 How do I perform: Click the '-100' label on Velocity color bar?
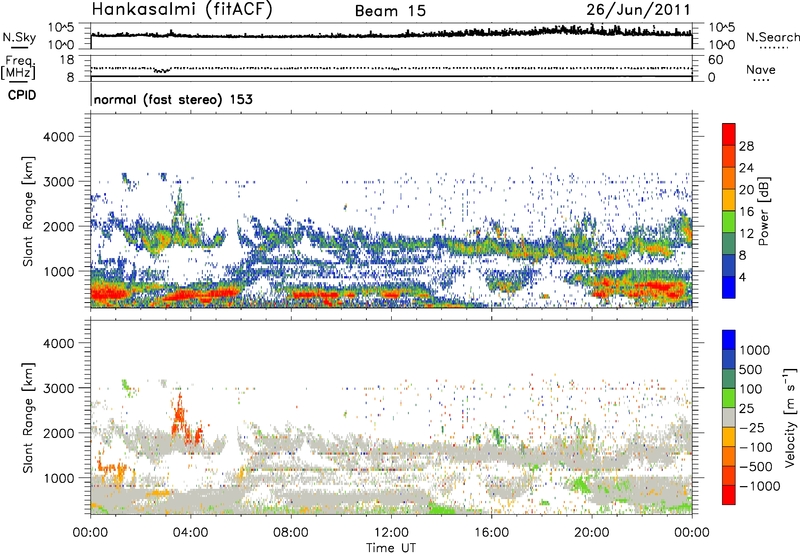coord(755,447)
